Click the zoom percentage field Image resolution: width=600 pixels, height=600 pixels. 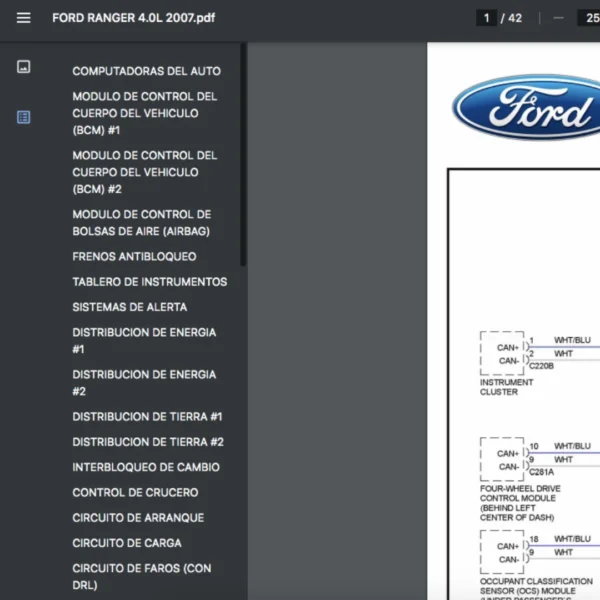(589, 18)
